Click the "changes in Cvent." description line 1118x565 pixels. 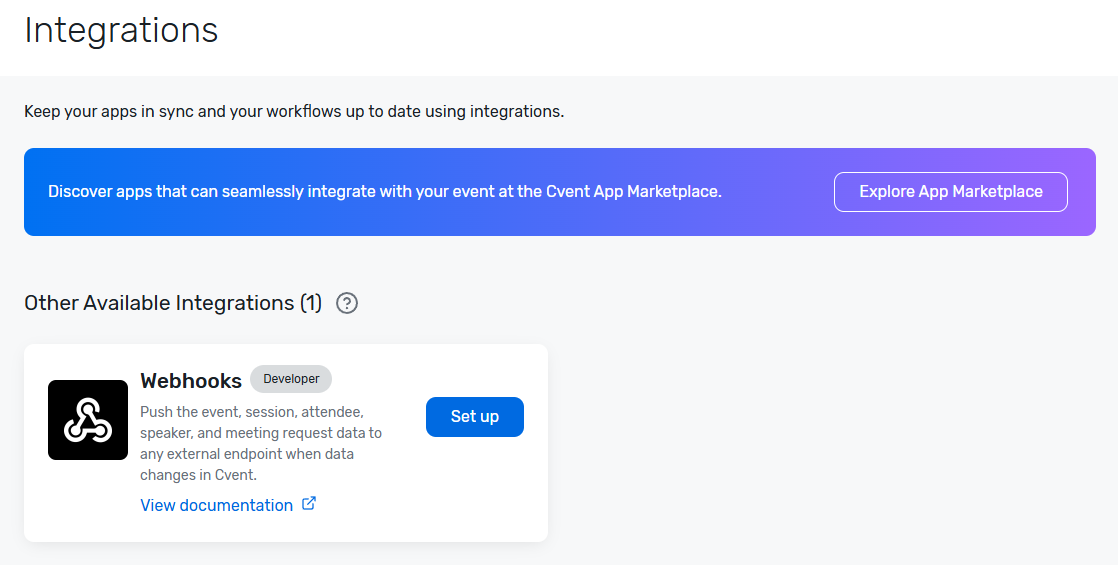[x=198, y=474]
